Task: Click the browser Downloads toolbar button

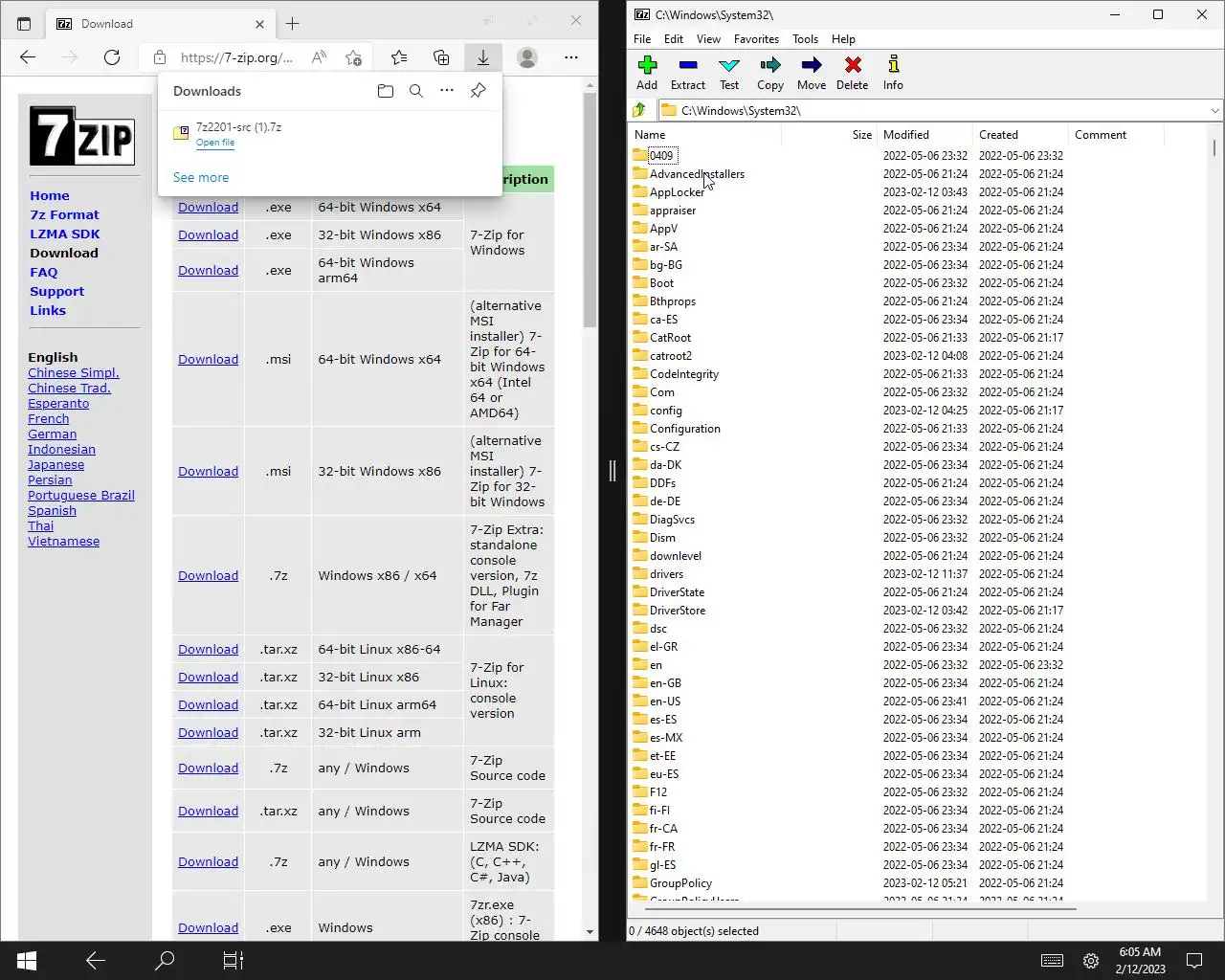Action: (483, 57)
